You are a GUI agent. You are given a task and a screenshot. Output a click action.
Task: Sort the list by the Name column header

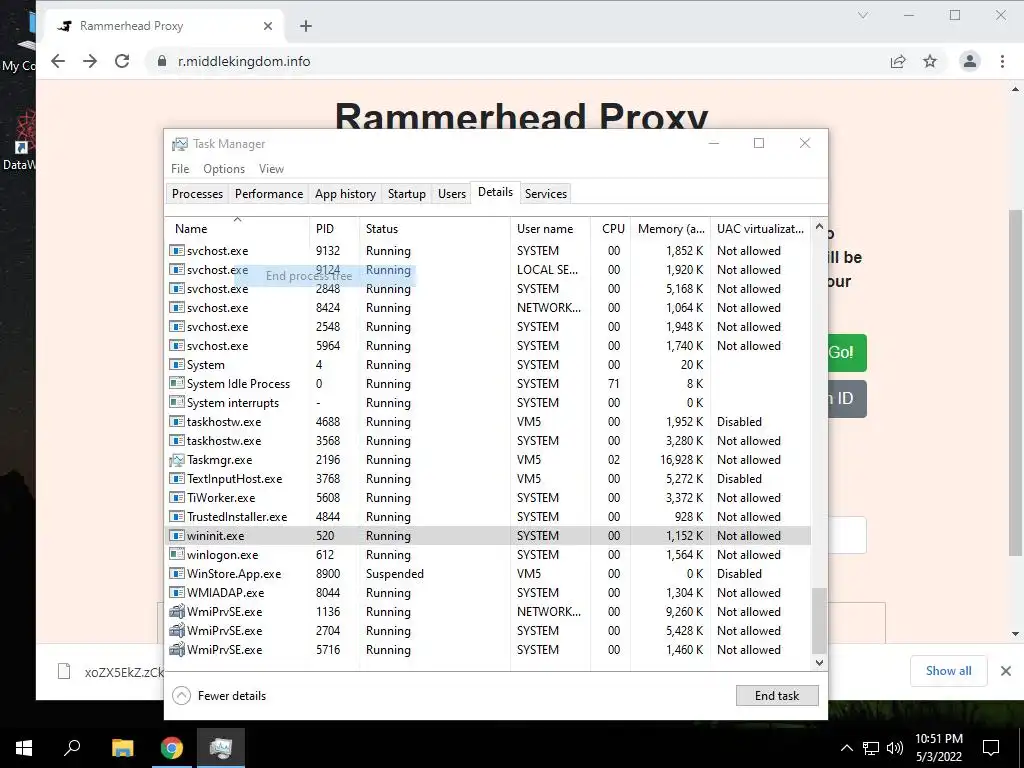pos(237,229)
